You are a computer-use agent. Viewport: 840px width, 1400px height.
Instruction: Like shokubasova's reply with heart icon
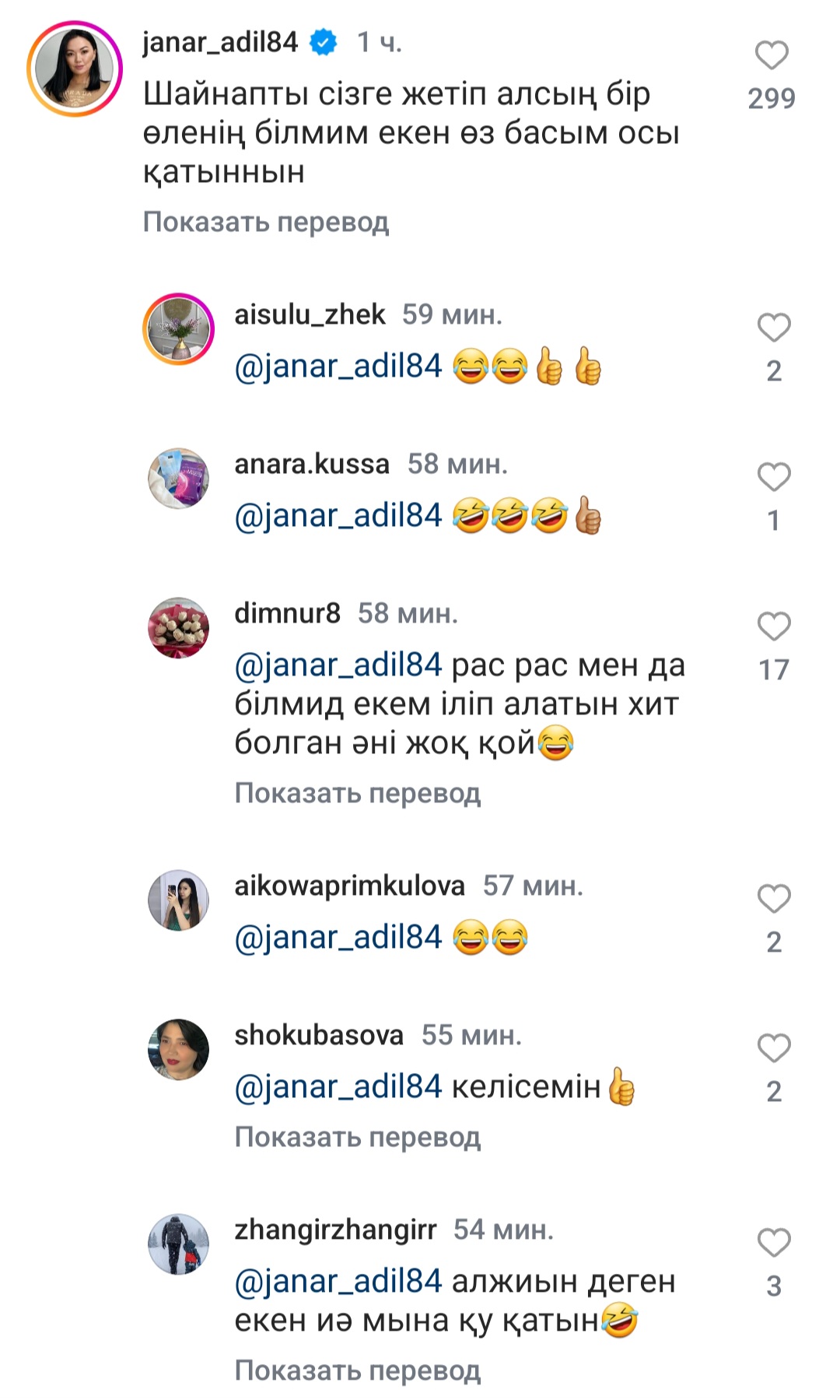[x=774, y=1048]
